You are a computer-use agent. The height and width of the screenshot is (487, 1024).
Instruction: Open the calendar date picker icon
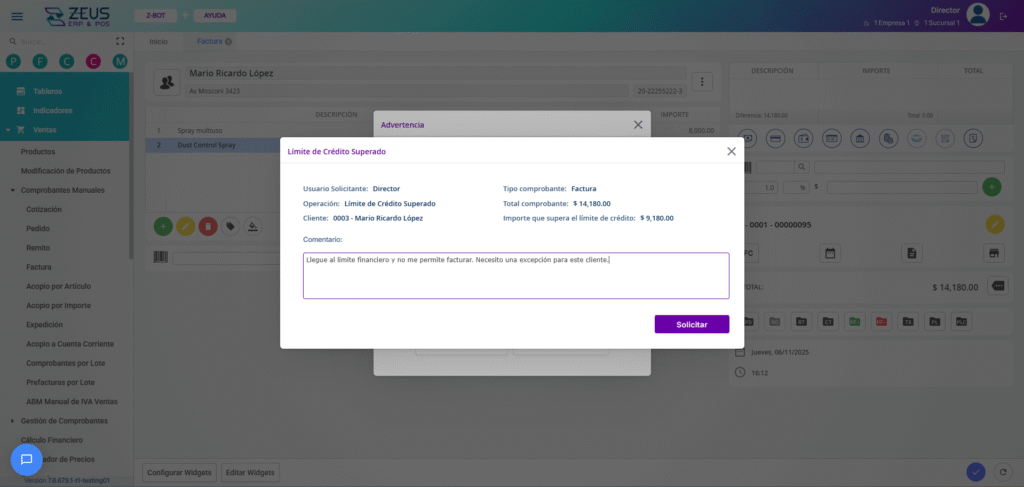(830, 253)
